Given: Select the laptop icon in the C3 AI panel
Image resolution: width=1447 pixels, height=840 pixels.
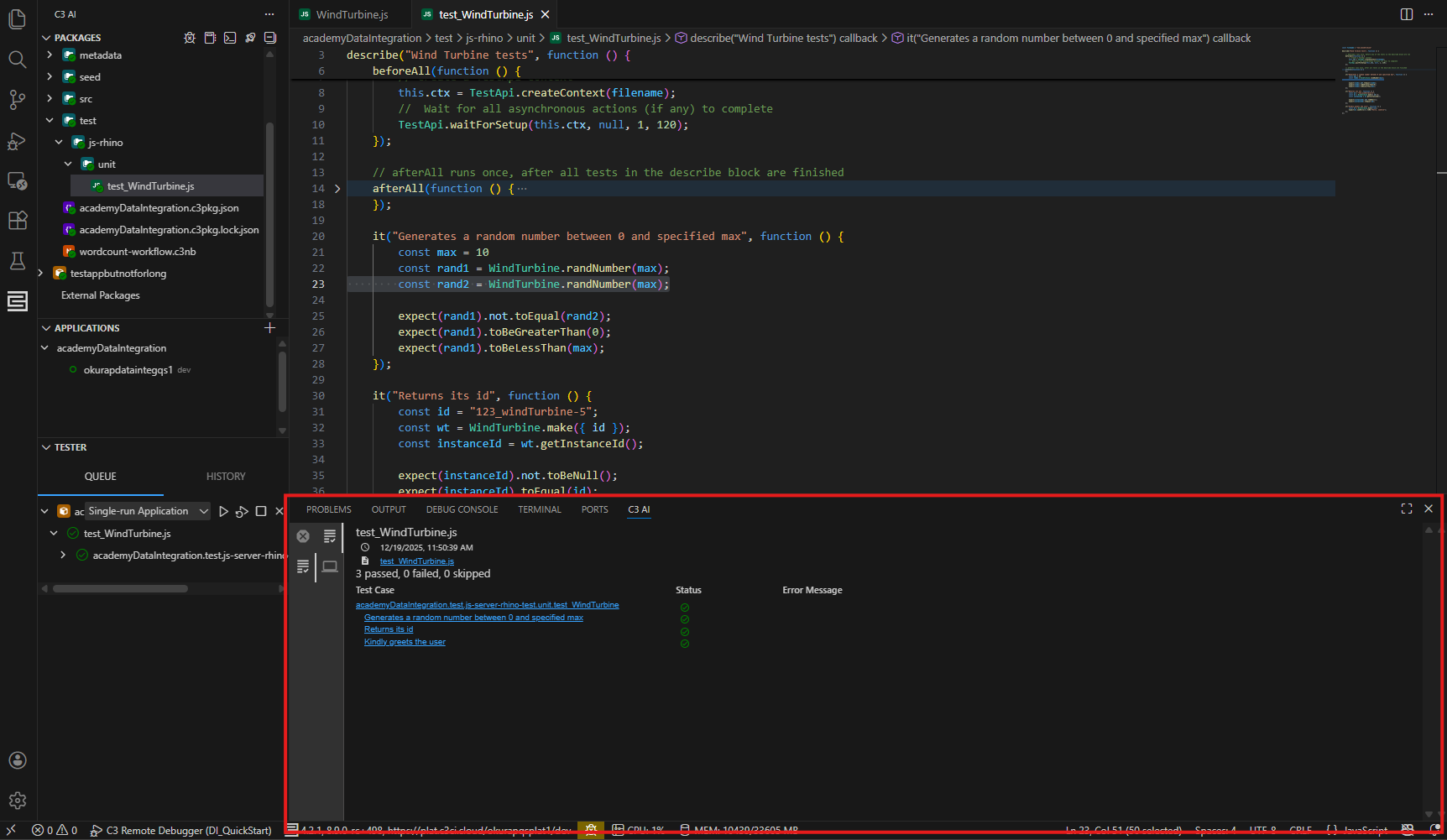Looking at the screenshot, I should (330, 566).
